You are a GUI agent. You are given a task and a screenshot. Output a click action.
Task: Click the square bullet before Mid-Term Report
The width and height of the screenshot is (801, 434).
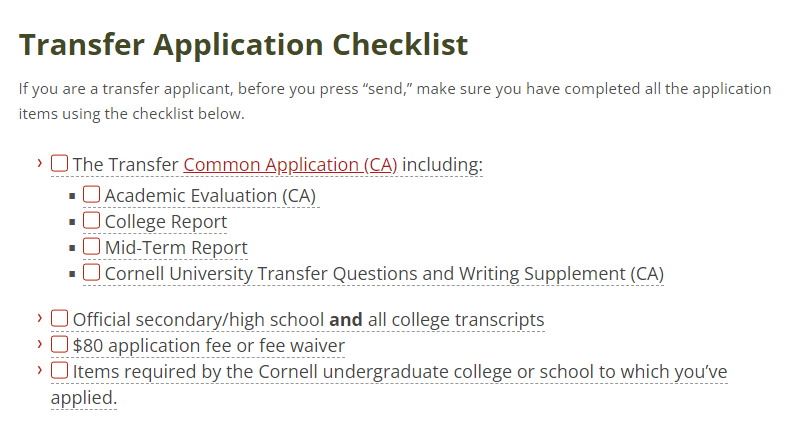(73, 248)
